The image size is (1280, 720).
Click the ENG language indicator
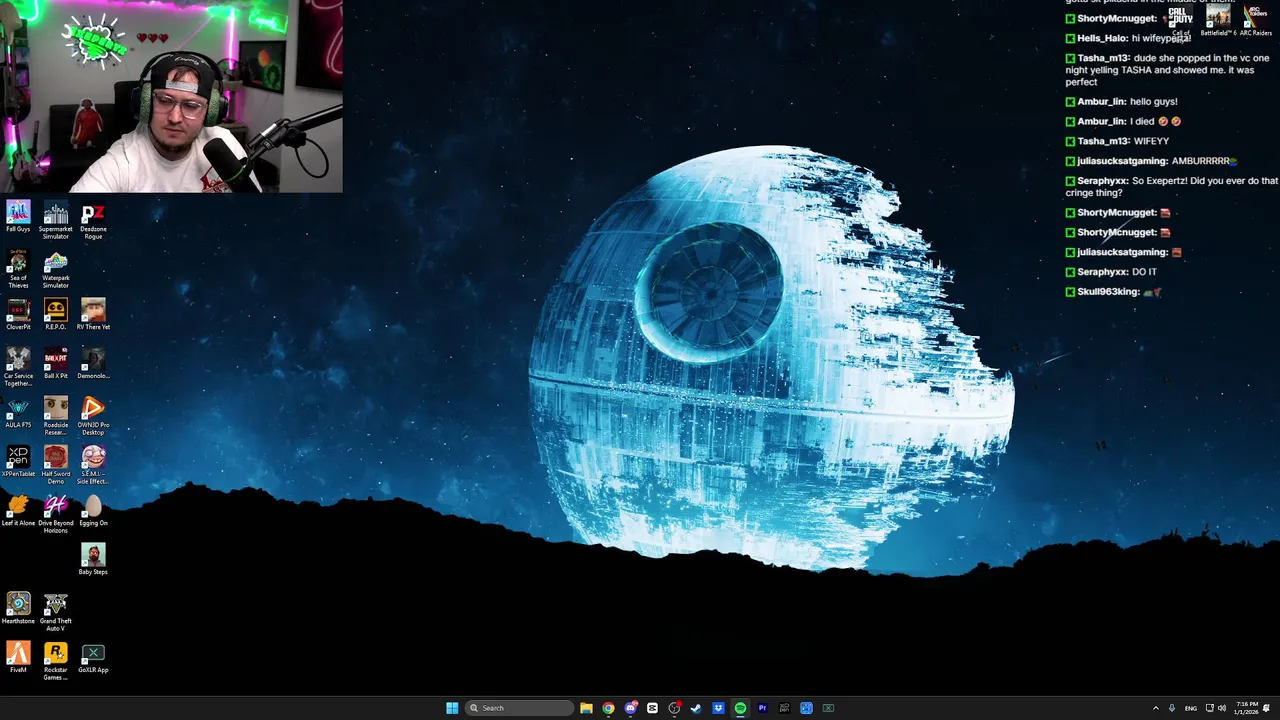tap(1191, 708)
